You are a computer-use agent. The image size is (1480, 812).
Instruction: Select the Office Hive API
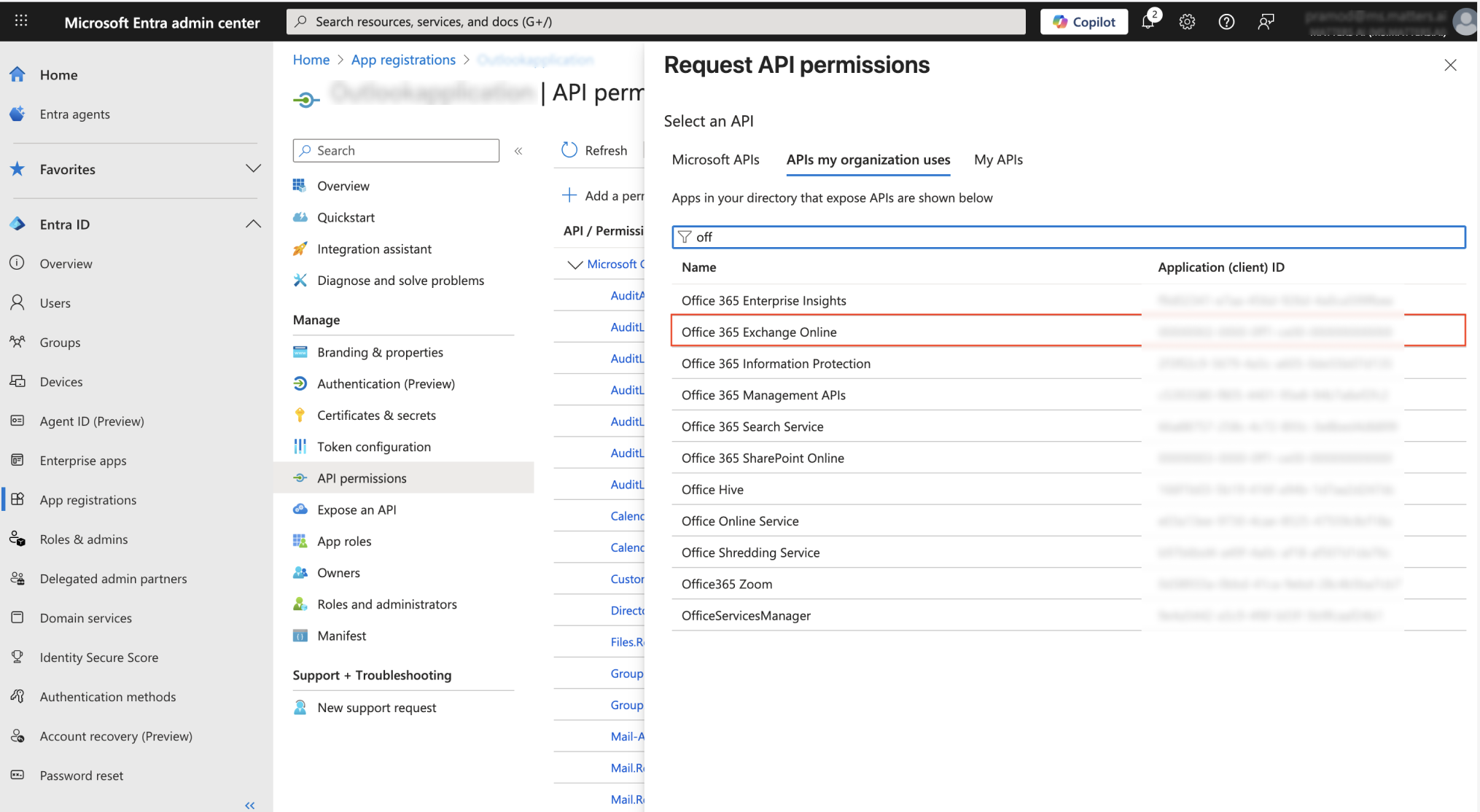[1069, 489]
